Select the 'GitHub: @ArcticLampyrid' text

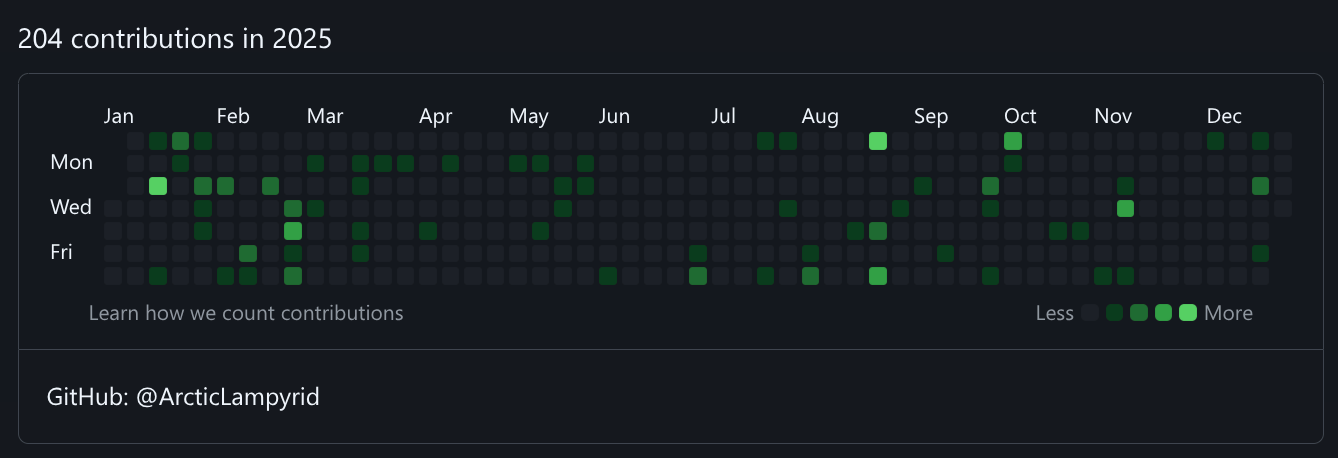(183, 397)
